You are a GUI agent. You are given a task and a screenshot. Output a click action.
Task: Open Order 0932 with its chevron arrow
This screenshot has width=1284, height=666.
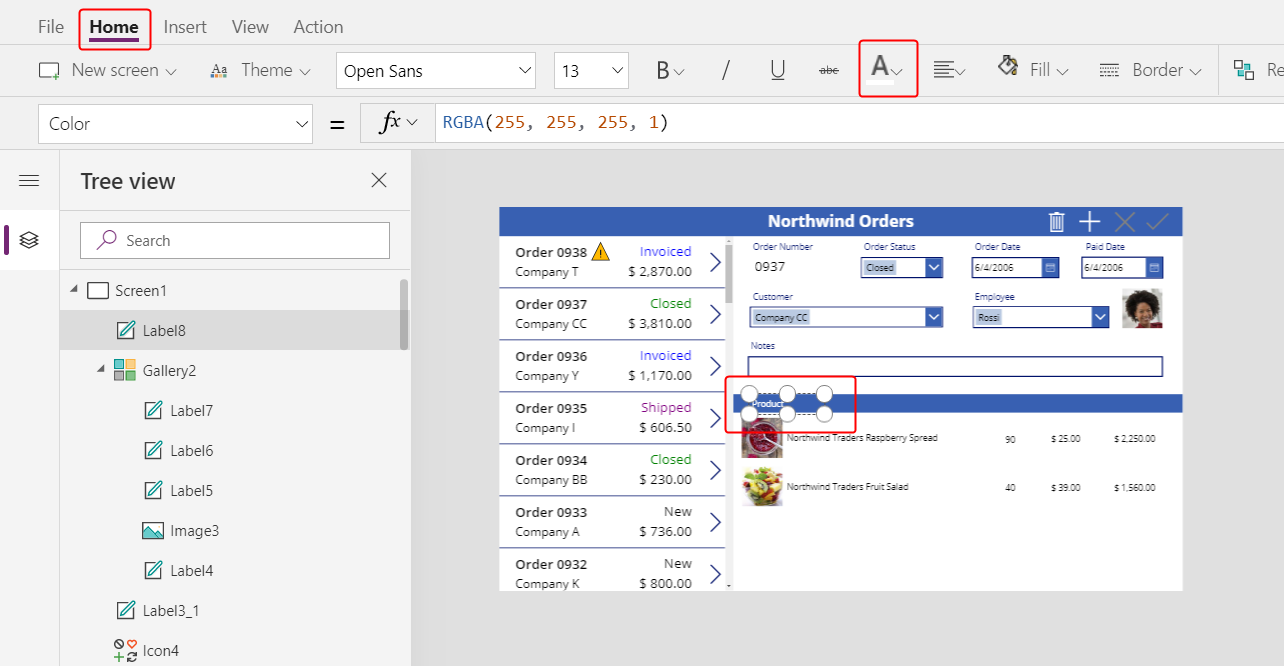(x=714, y=574)
